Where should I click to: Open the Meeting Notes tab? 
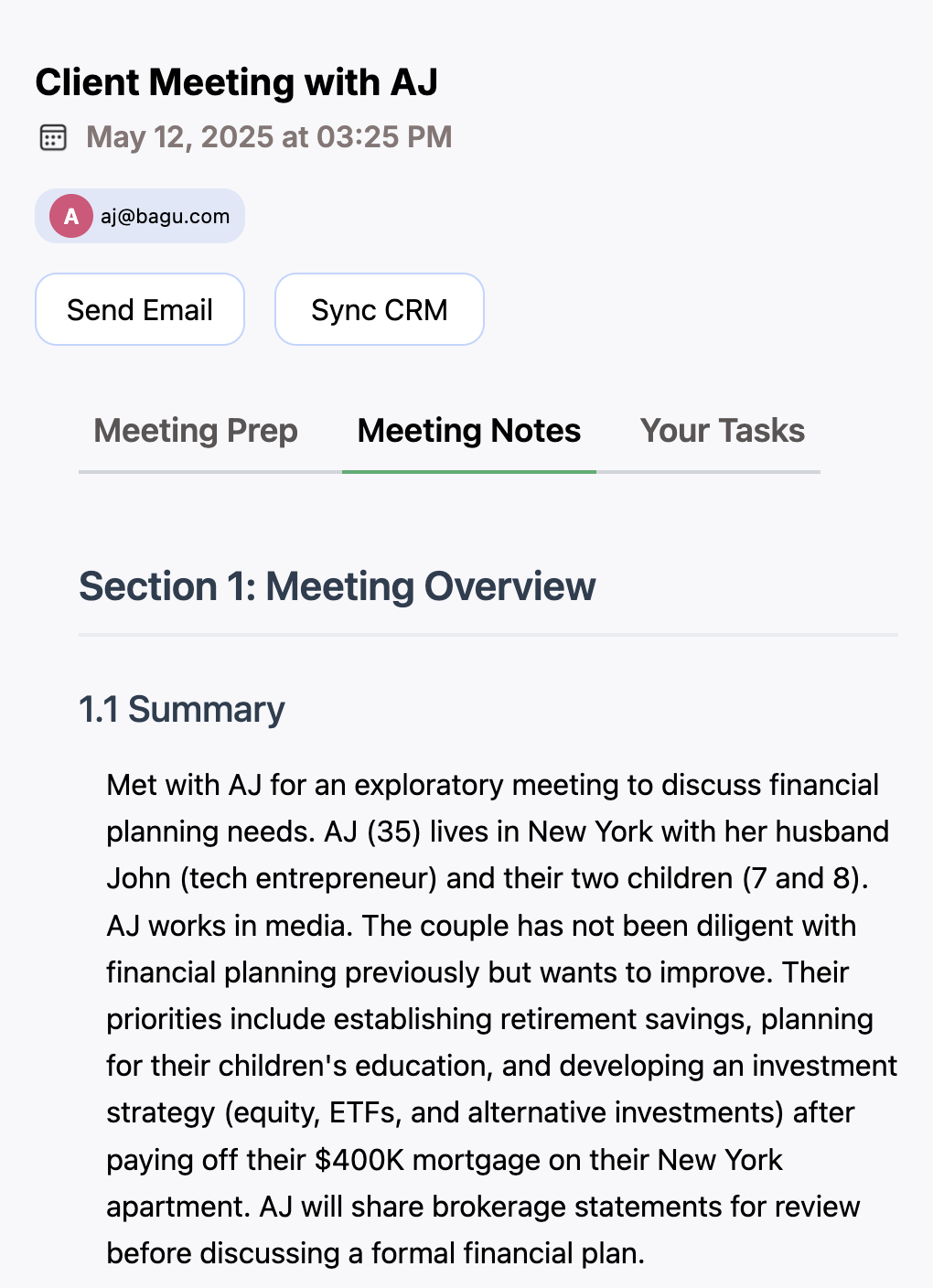pyautogui.click(x=469, y=431)
